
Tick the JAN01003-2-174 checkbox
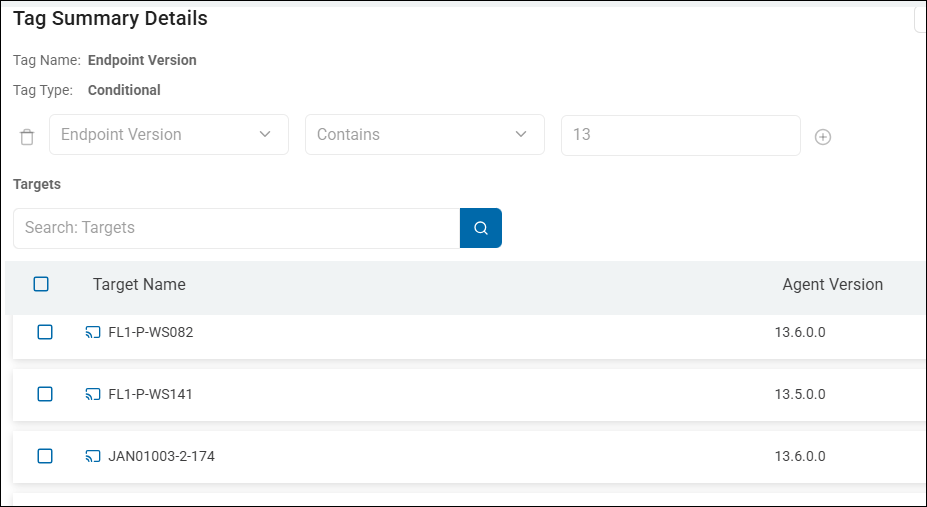click(x=45, y=456)
